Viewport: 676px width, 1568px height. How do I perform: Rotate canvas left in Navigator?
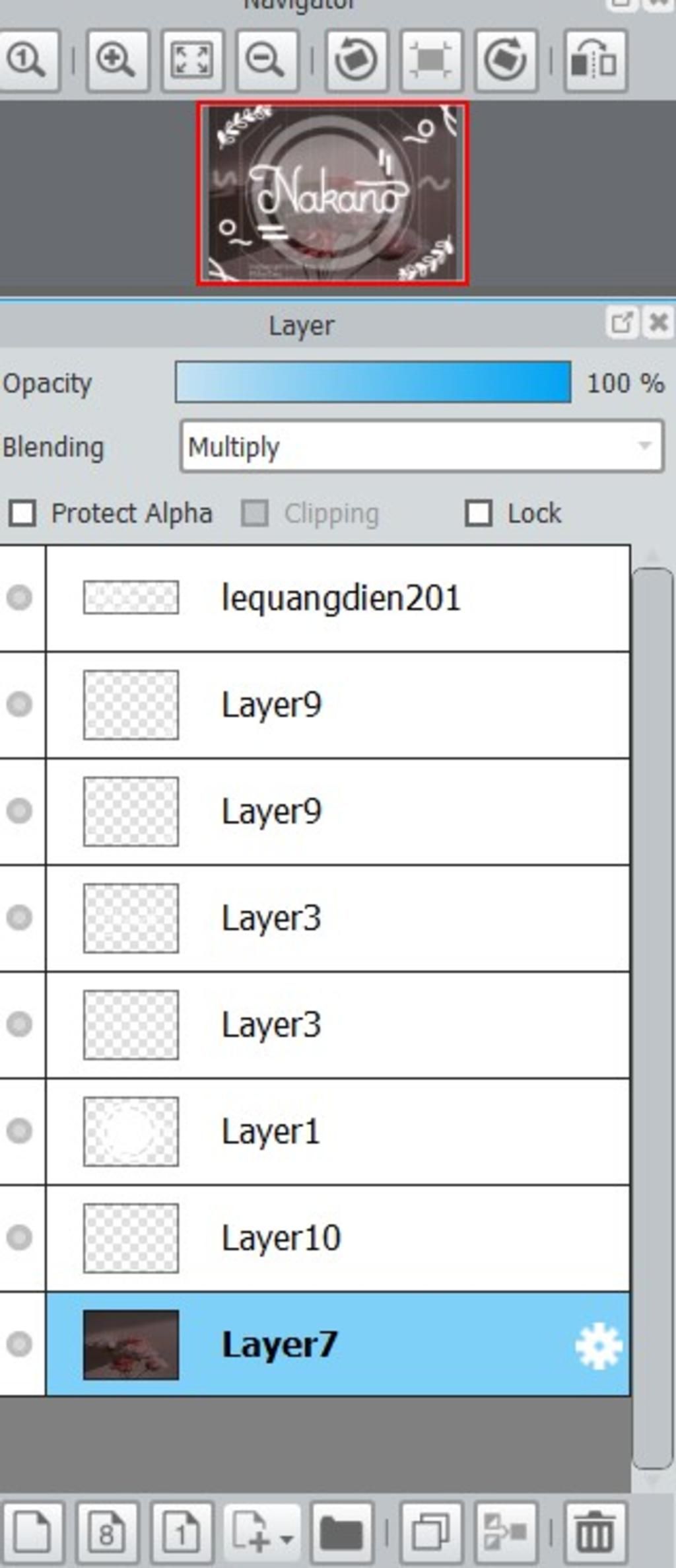pyautogui.click(x=356, y=60)
